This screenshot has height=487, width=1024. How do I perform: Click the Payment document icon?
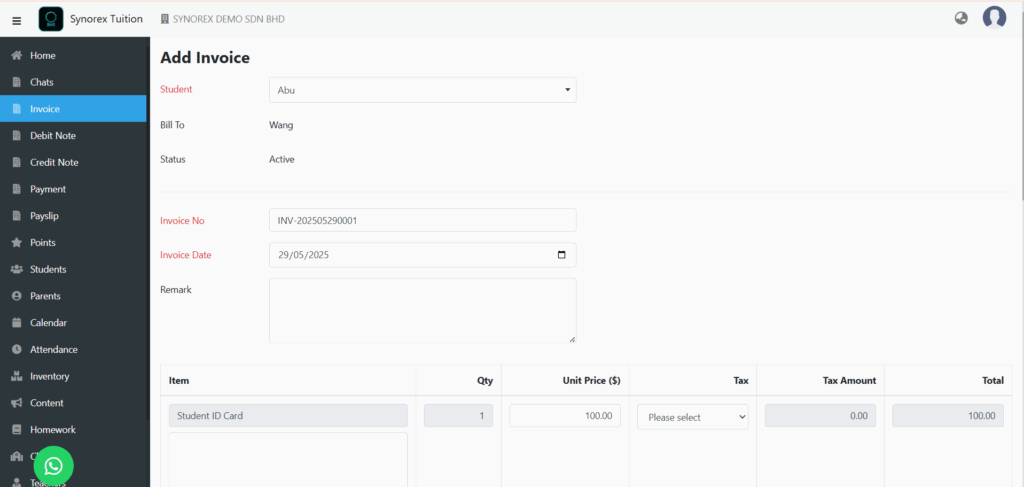point(17,189)
